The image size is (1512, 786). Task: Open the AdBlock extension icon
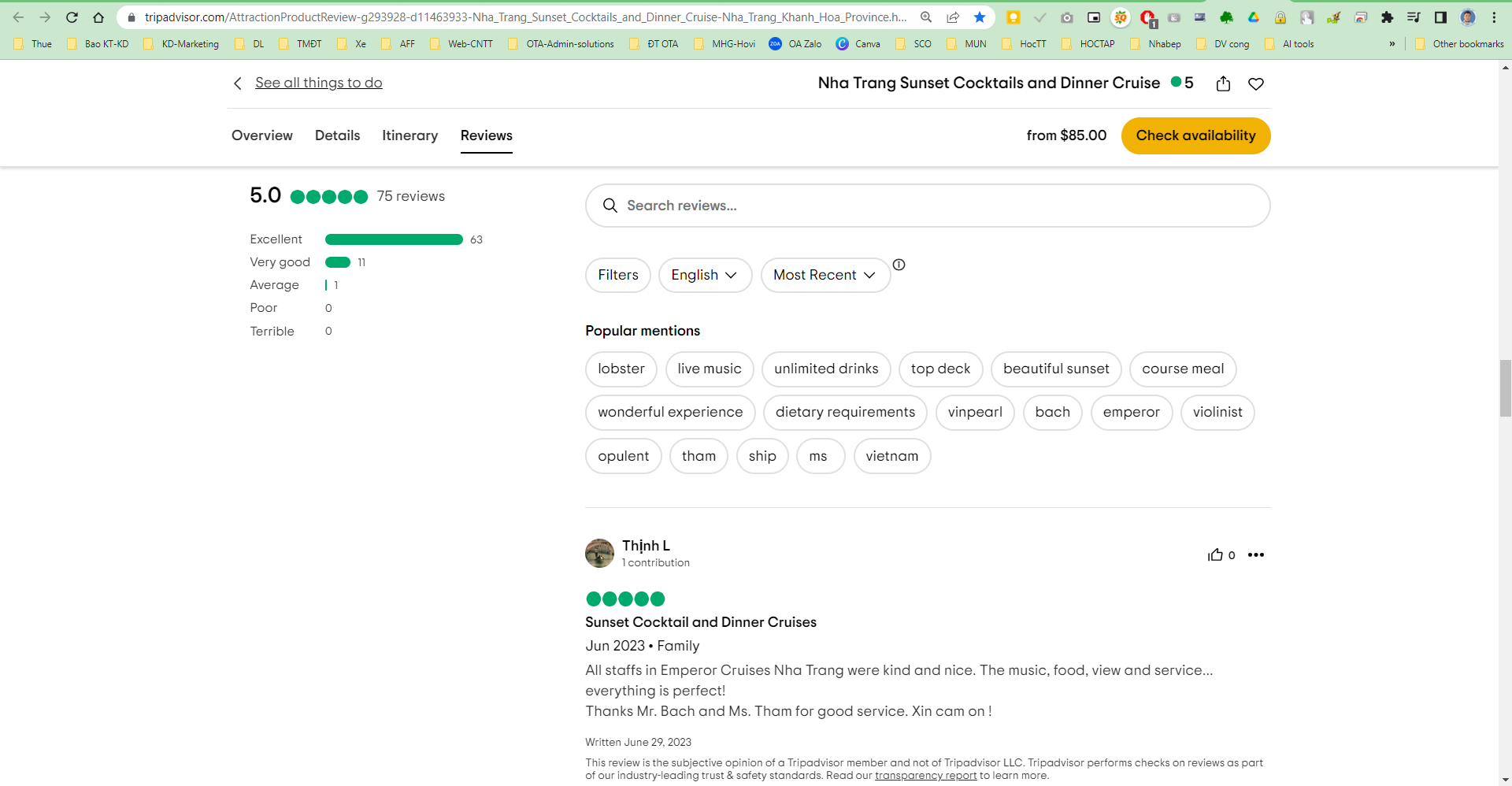pos(1147,17)
